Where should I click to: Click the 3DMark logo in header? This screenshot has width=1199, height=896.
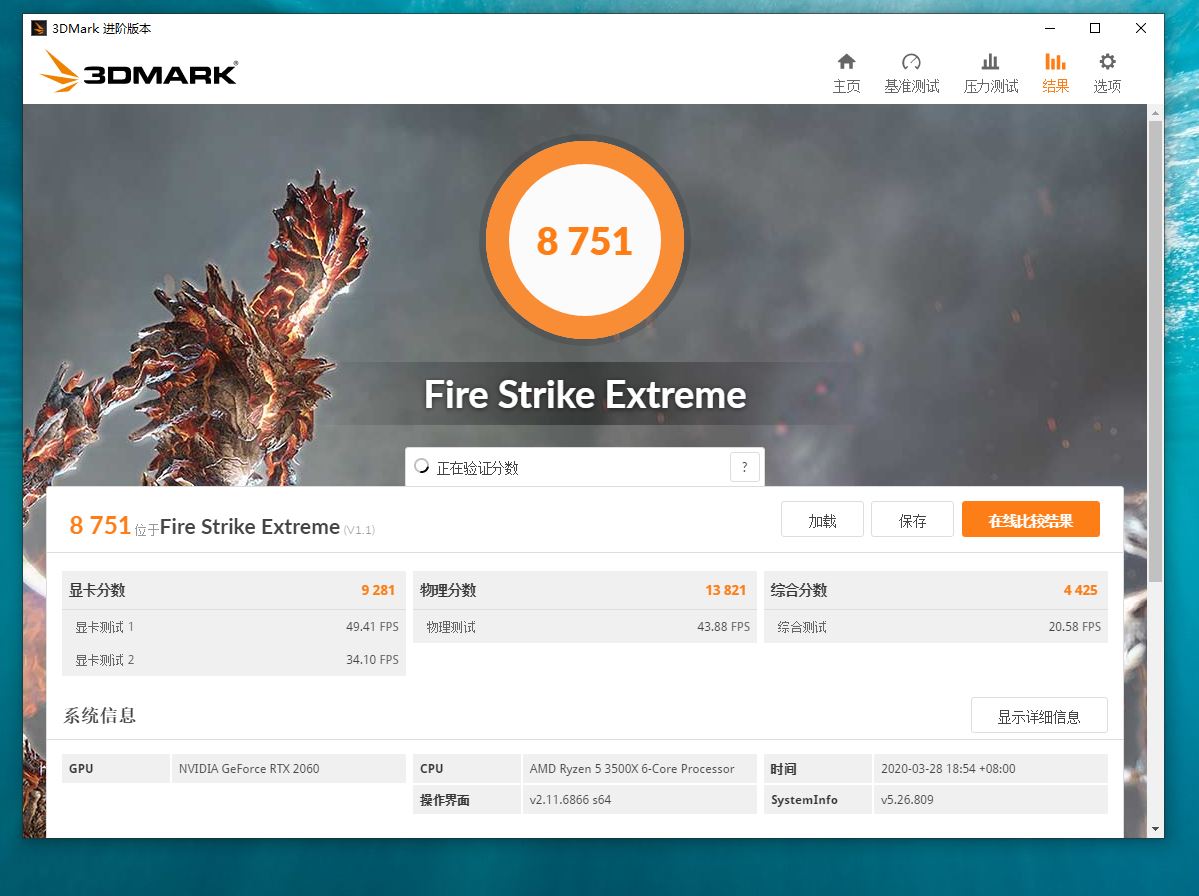point(138,72)
